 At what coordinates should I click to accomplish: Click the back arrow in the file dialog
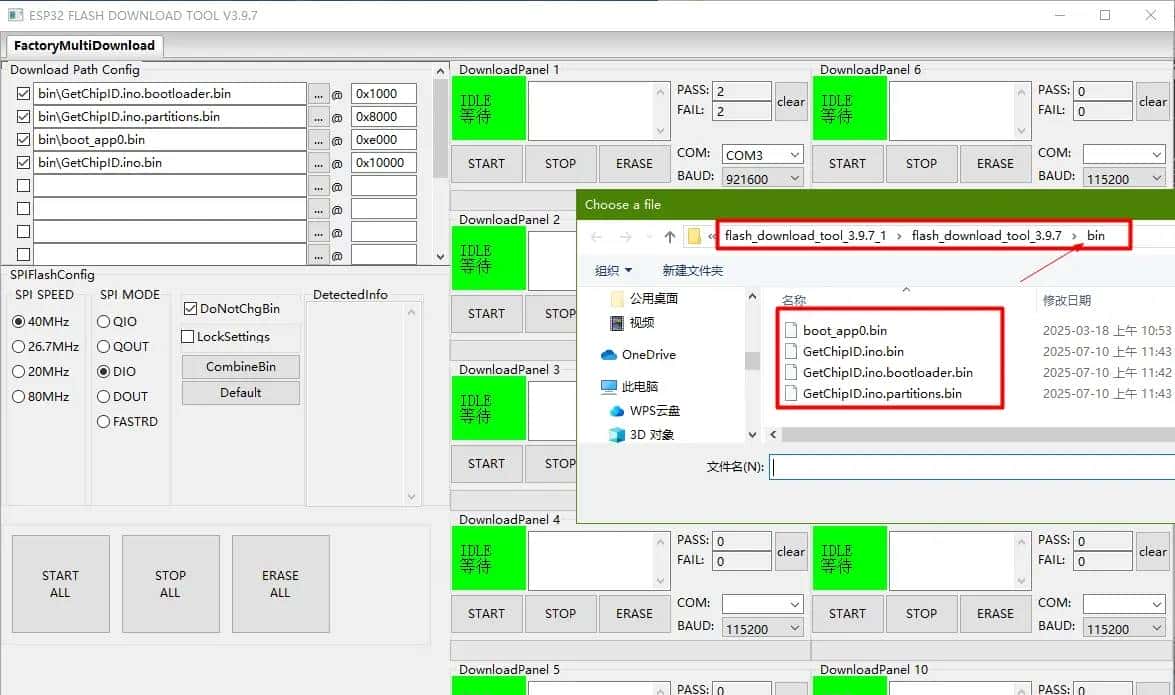[598, 236]
